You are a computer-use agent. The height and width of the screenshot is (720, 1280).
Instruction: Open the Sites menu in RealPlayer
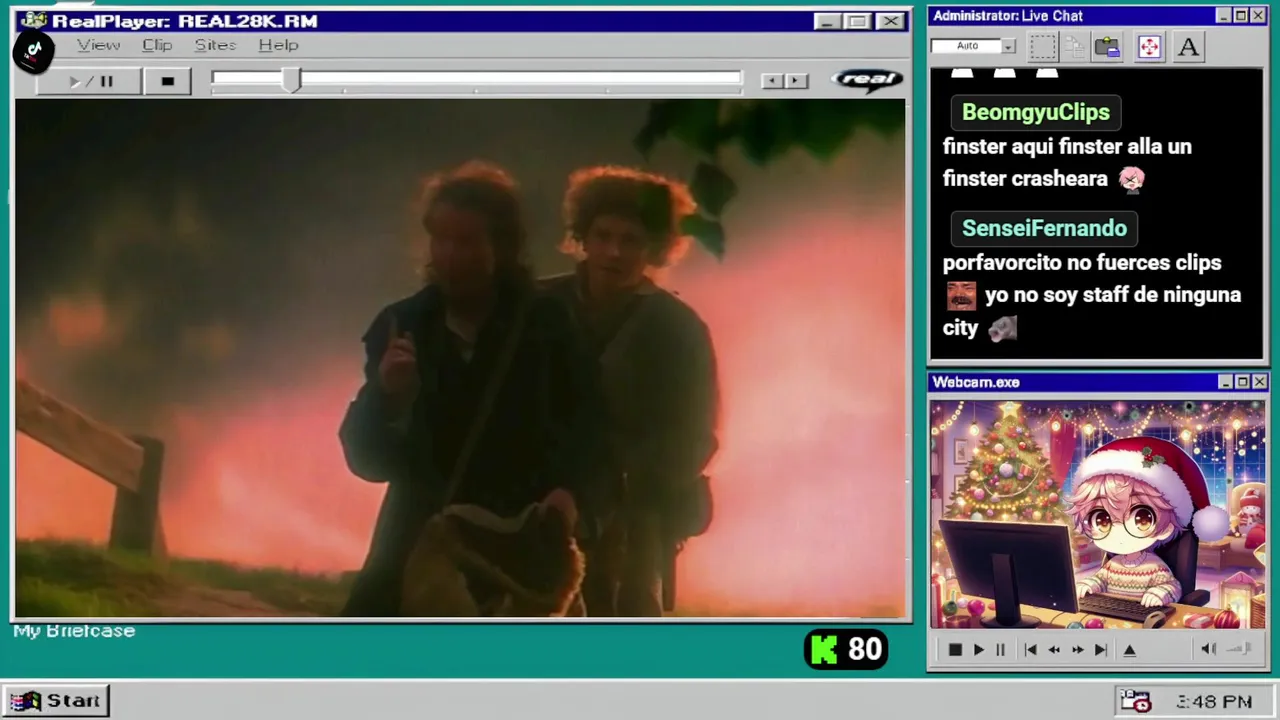click(215, 45)
